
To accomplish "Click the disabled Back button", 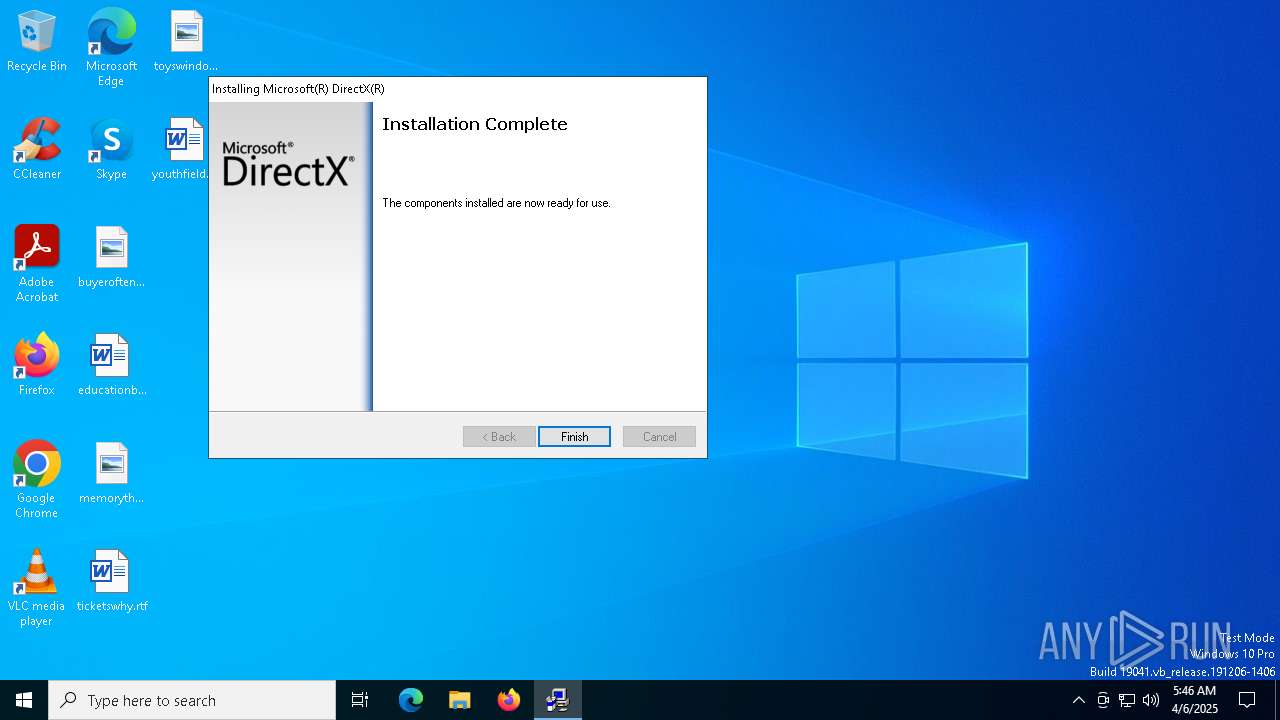I will [499, 437].
